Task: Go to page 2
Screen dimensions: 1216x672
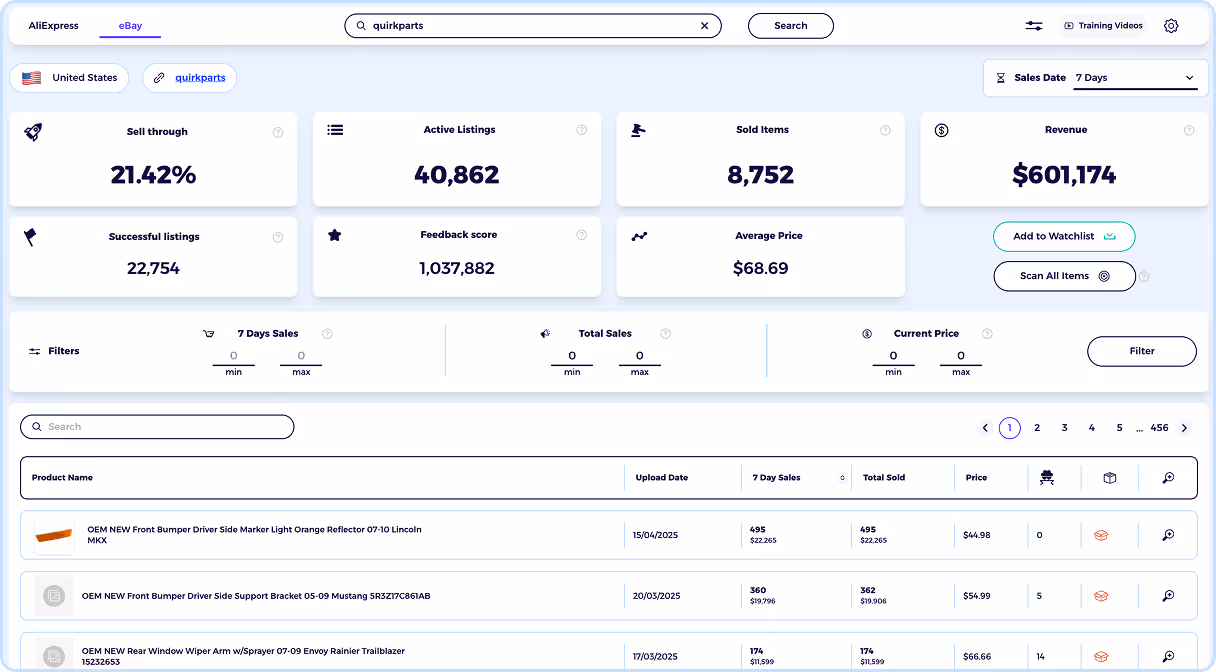Action: tap(1037, 428)
